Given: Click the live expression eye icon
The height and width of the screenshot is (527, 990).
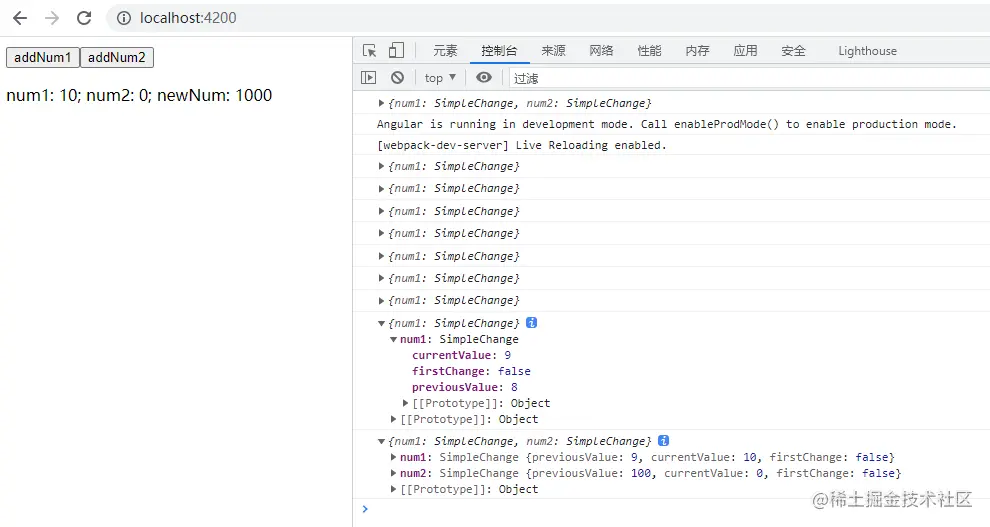Looking at the screenshot, I should (484, 78).
